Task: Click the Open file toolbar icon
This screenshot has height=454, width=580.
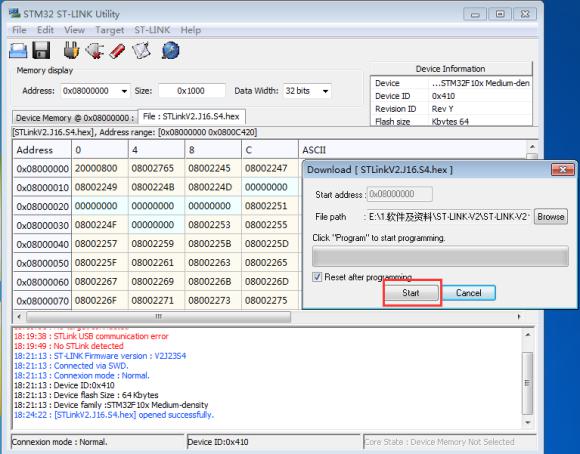Action: (x=18, y=51)
